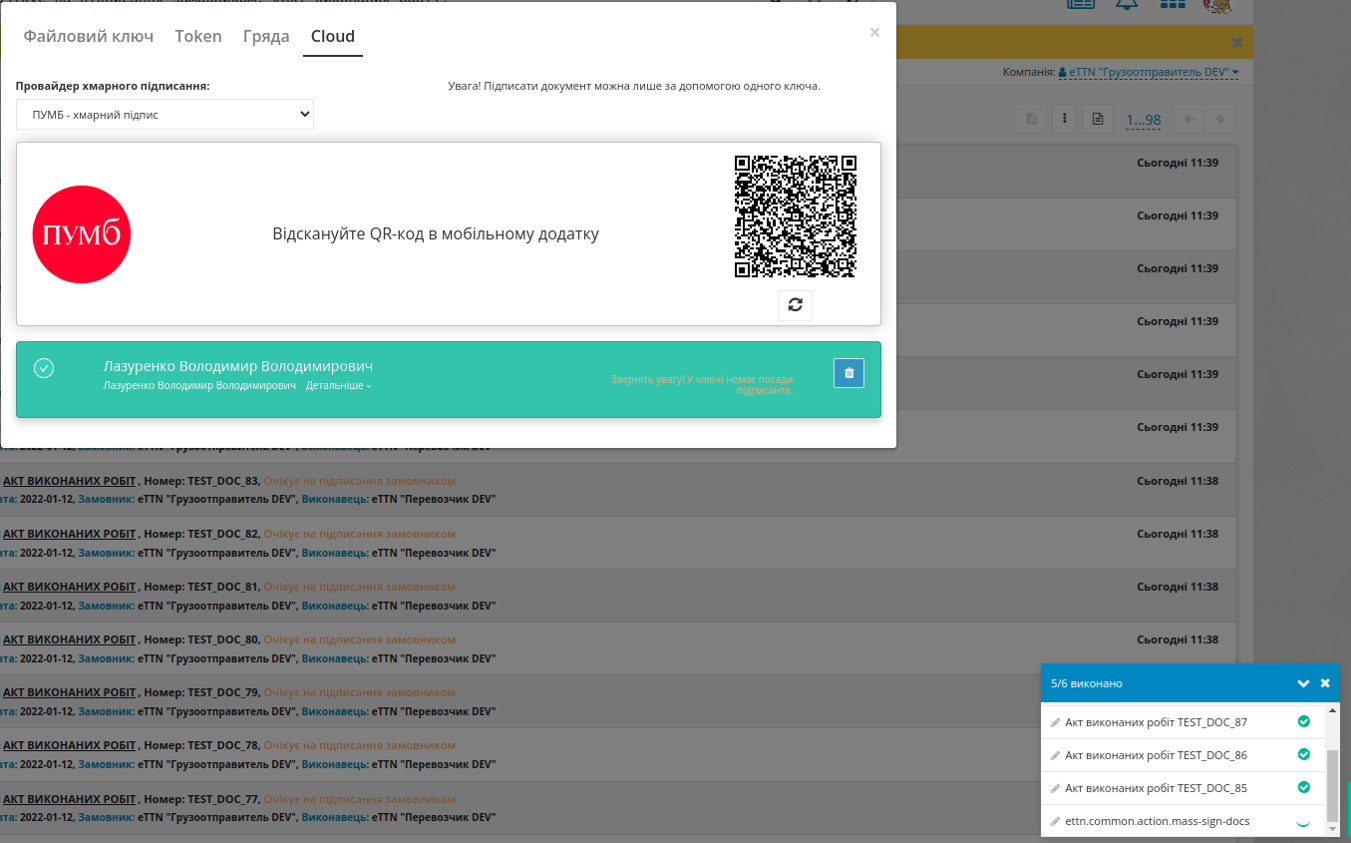The width and height of the screenshot is (1351, 843).
Task: Dismiss the yellow notification banner
Action: (x=1237, y=42)
